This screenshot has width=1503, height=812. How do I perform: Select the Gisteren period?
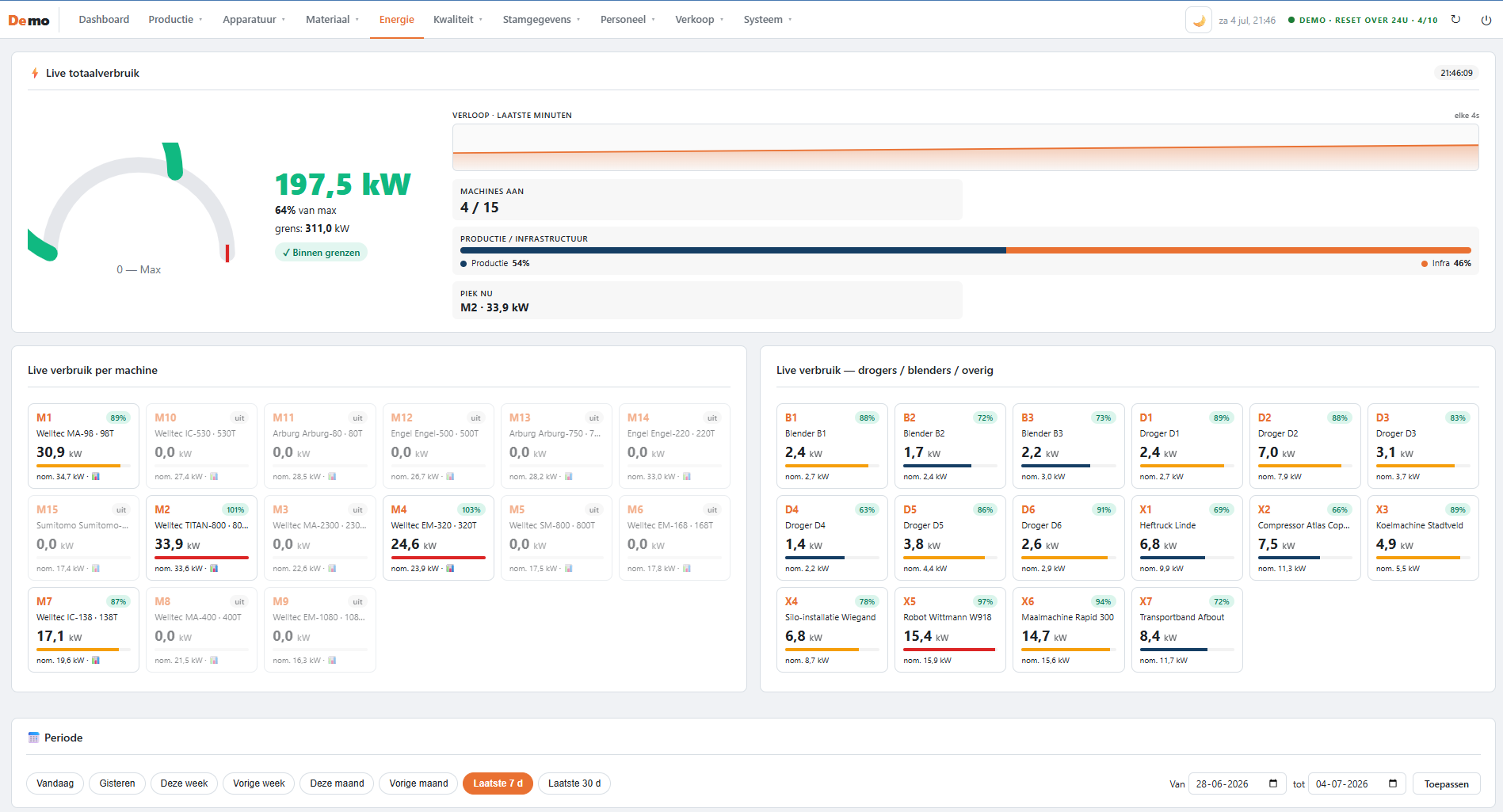pyautogui.click(x=117, y=783)
